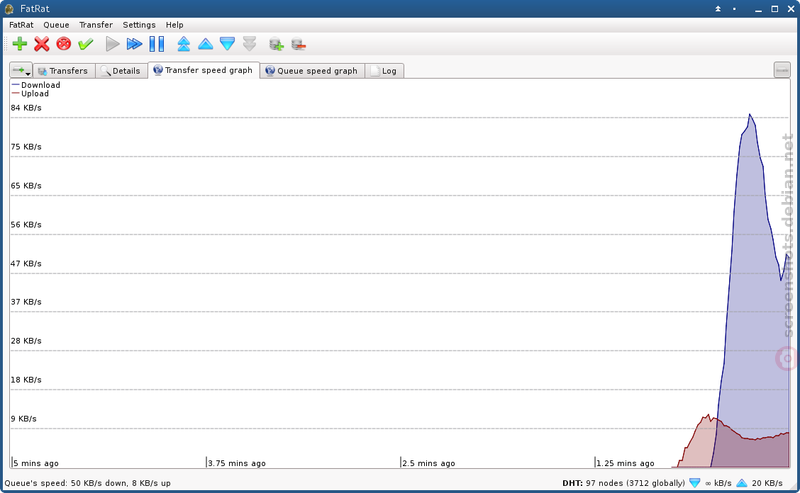Click the gray play resume transfer button
Image resolution: width=800 pixels, height=493 pixels.
pos(112,44)
